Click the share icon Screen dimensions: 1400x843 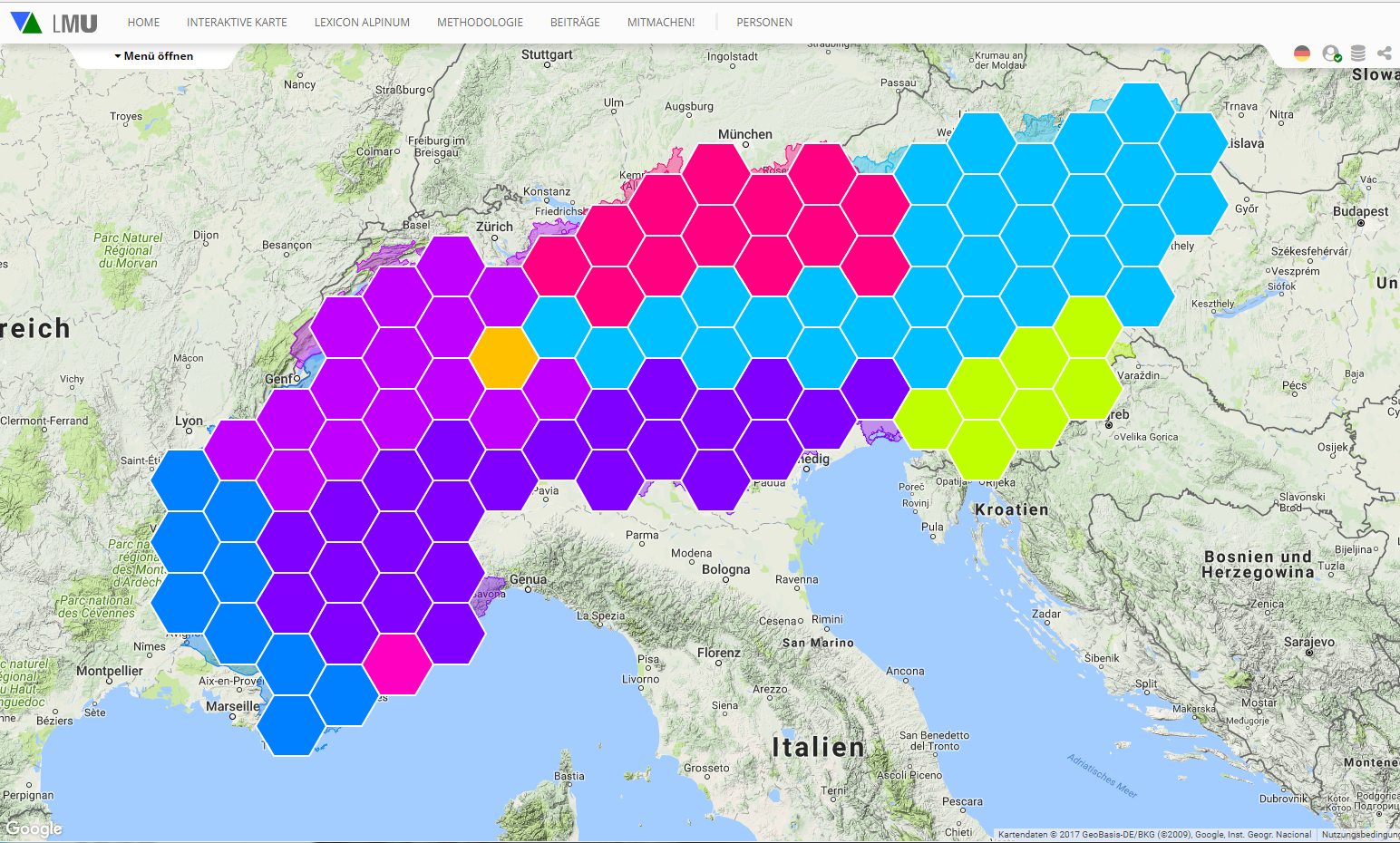[x=1384, y=53]
